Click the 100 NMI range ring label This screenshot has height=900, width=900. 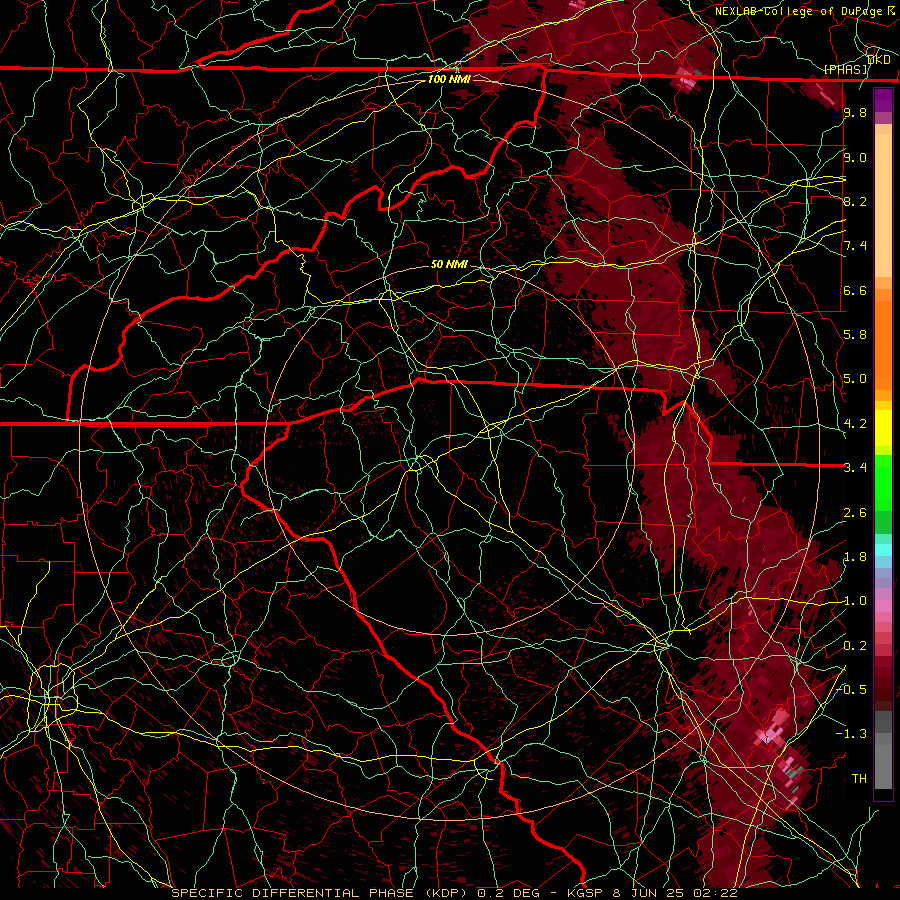coord(449,79)
